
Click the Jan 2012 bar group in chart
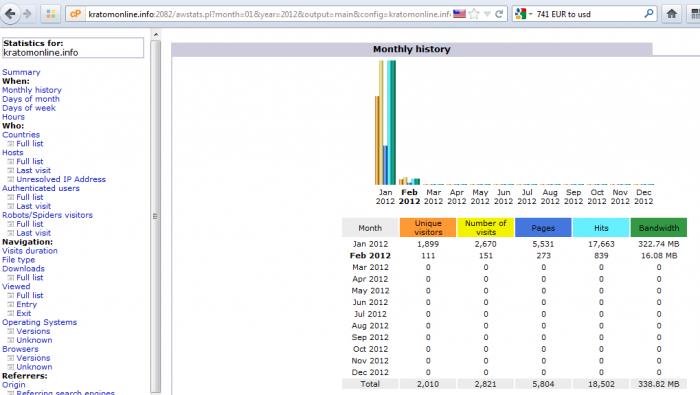[385, 123]
